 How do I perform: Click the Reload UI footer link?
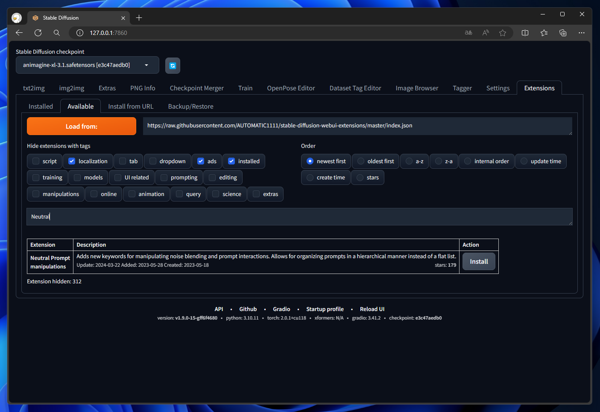[372, 309]
